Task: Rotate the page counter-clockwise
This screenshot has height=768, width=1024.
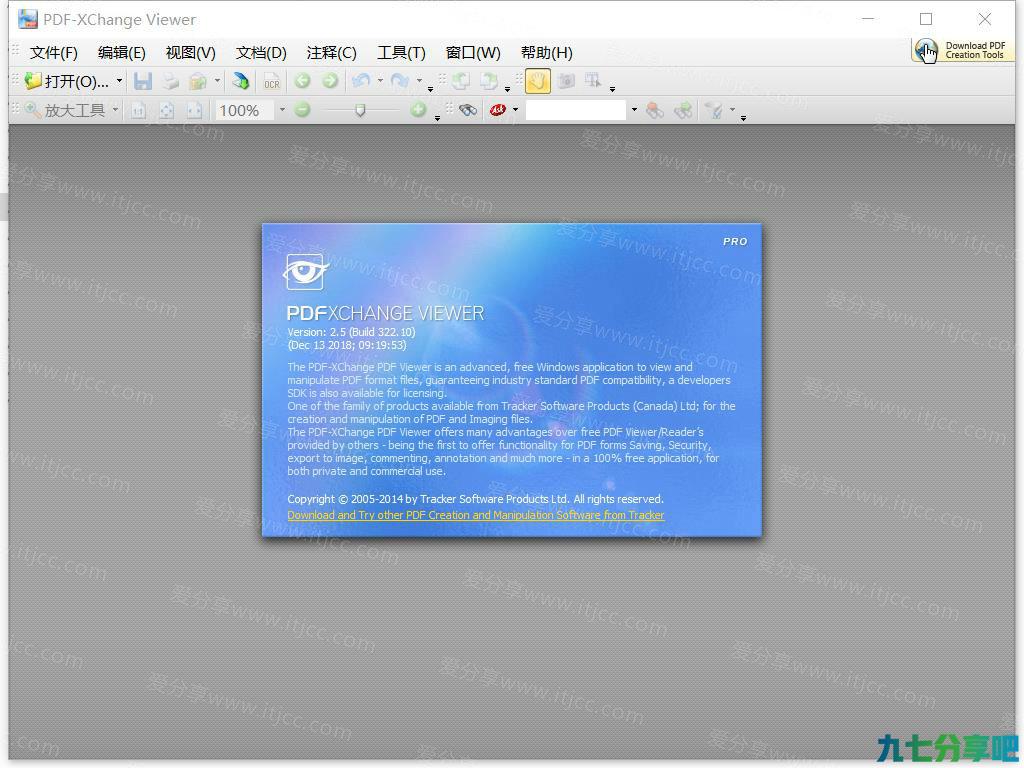Action: tap(460, 81)
